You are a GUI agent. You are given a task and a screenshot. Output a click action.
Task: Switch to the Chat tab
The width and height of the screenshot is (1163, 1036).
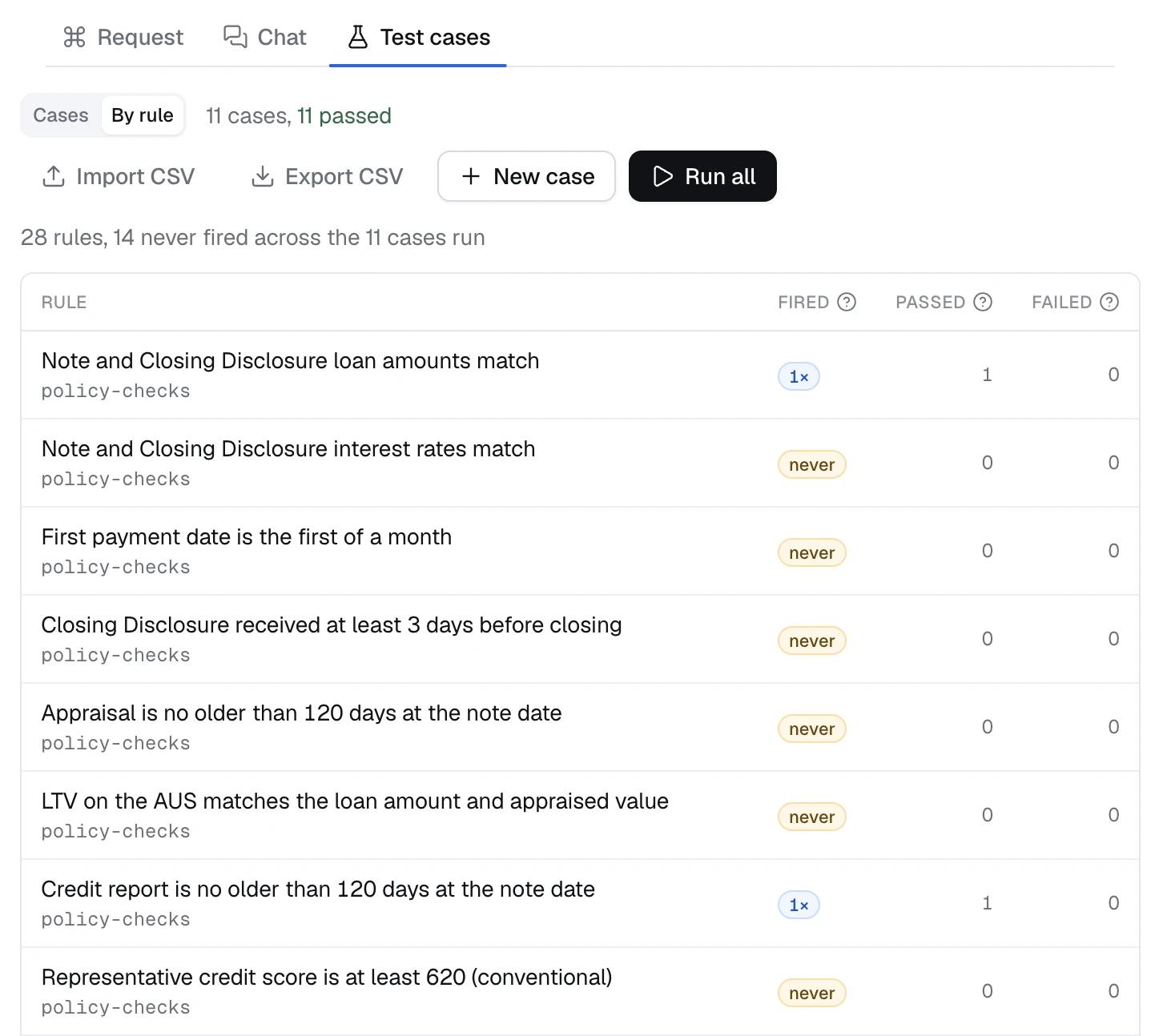(264, 38)
